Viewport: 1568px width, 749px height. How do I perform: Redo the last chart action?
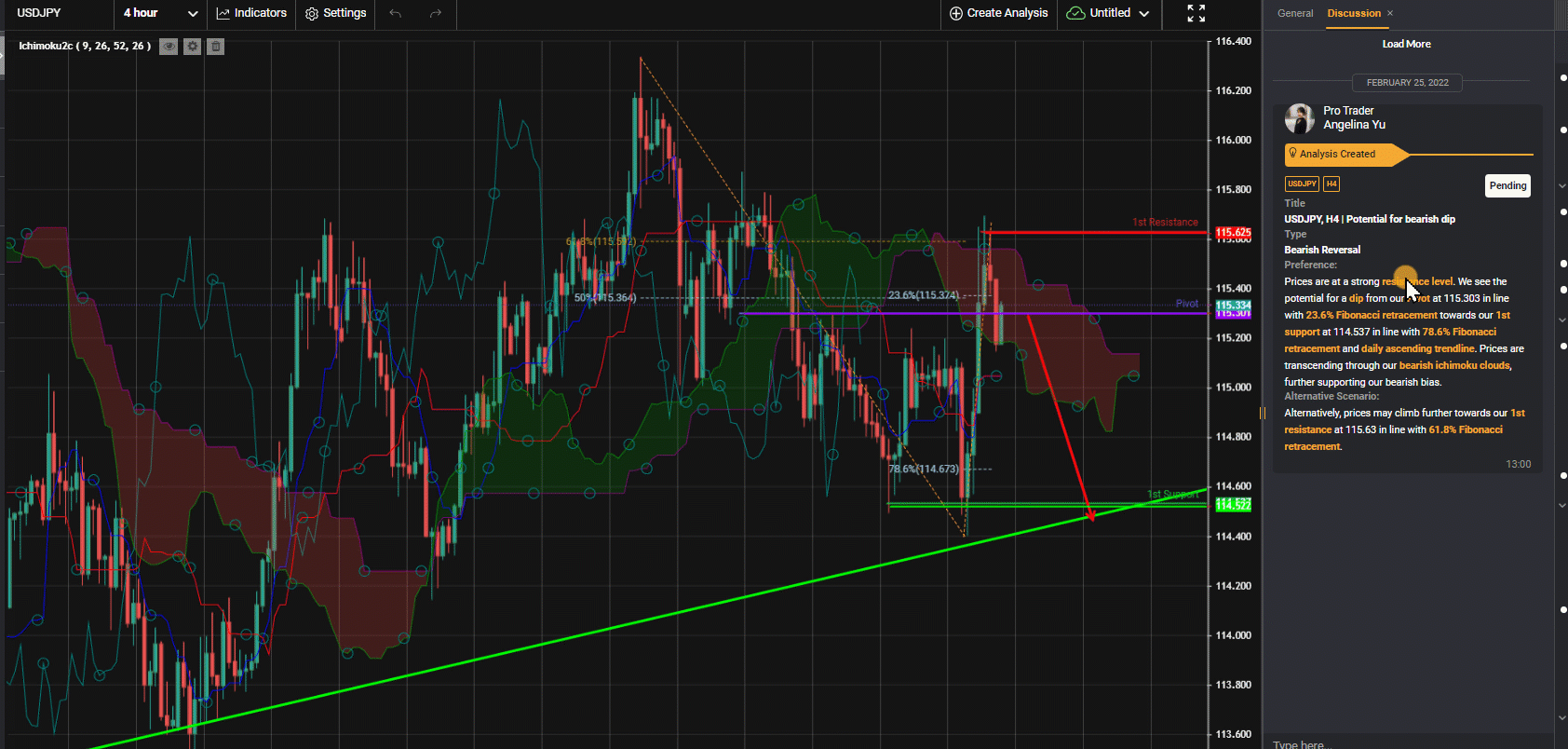pyautogui.click(x=435, y=13)
